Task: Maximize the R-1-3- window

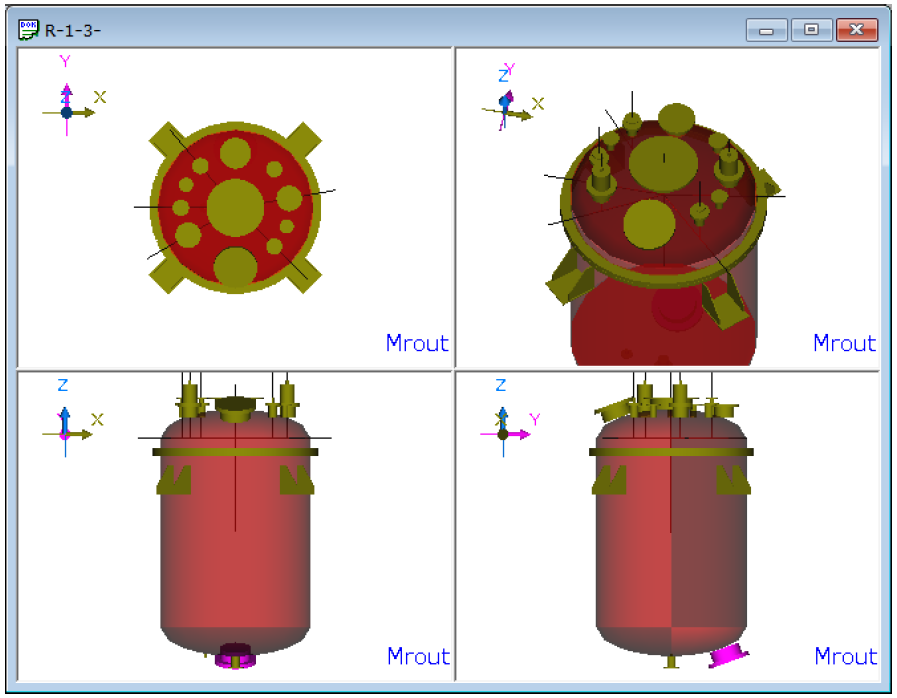Action: [x=811, y=30]
